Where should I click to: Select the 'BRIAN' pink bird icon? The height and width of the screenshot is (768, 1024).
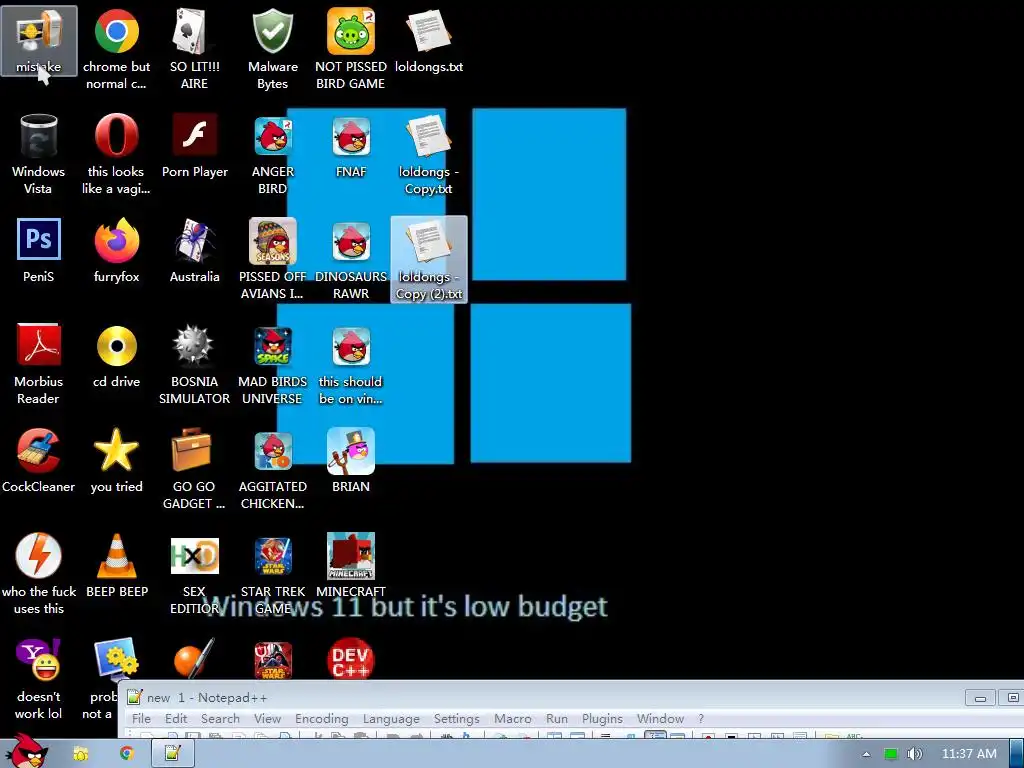(x=351, y=460)
